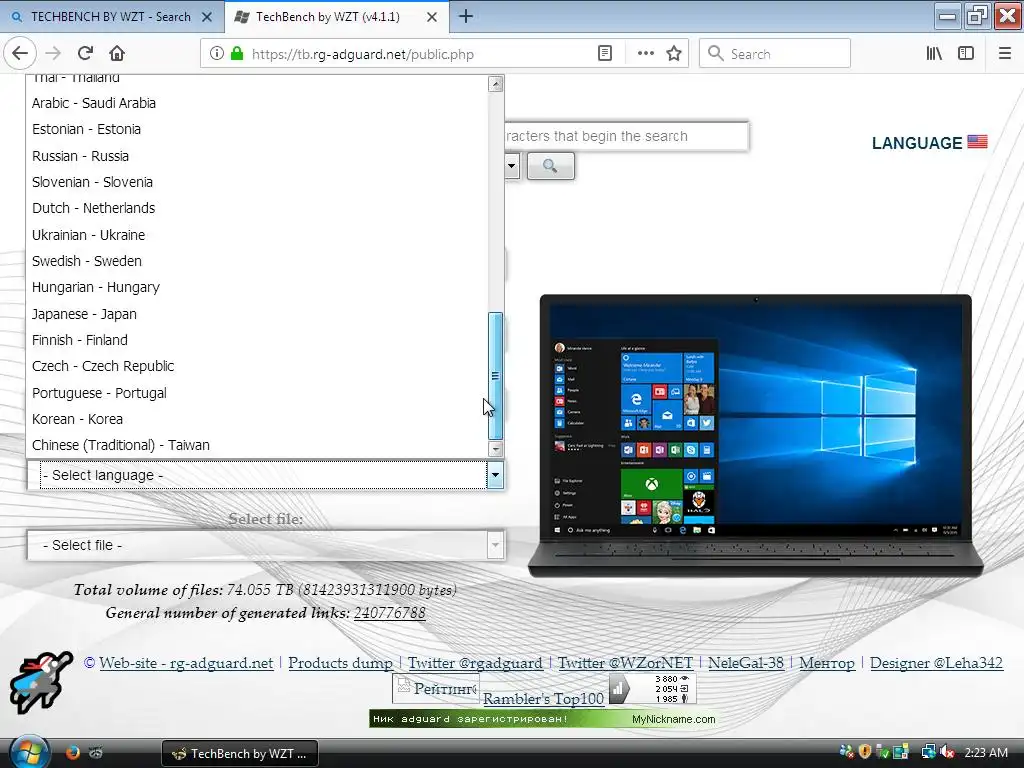Click the Forward navigation arrow
Screen dimensions: 1024x768
[53, 54]
